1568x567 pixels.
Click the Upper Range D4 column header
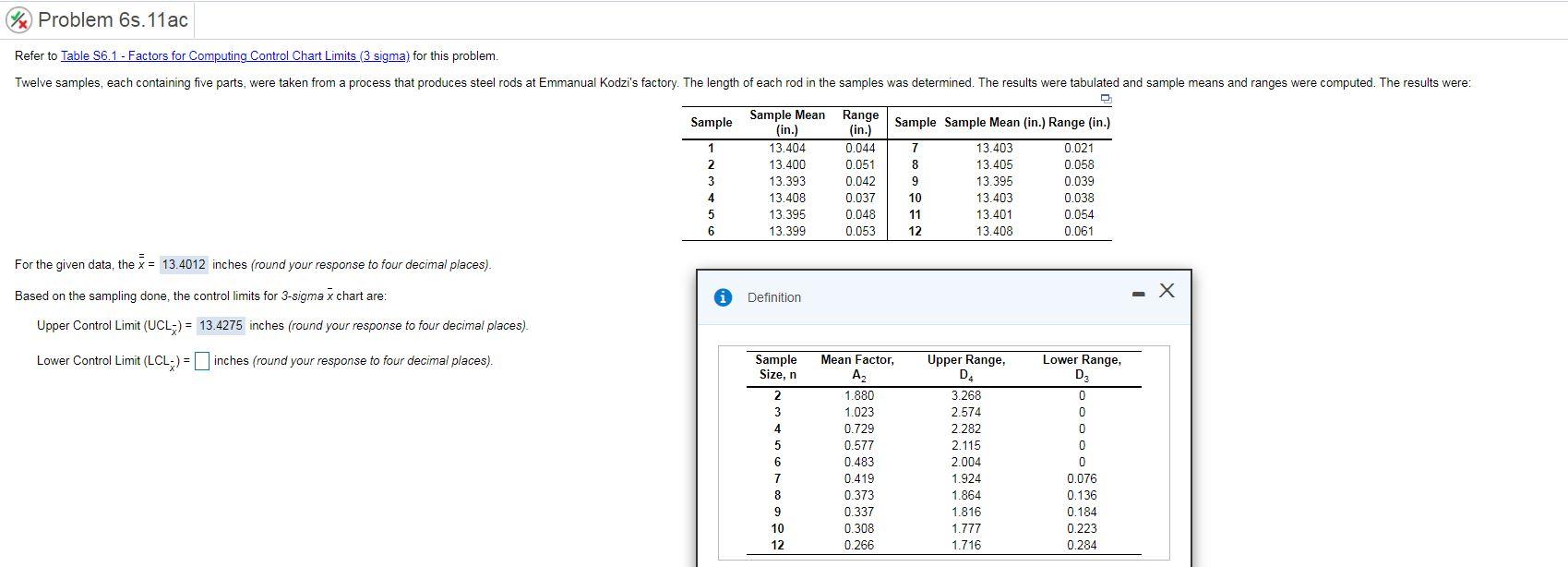966,367
